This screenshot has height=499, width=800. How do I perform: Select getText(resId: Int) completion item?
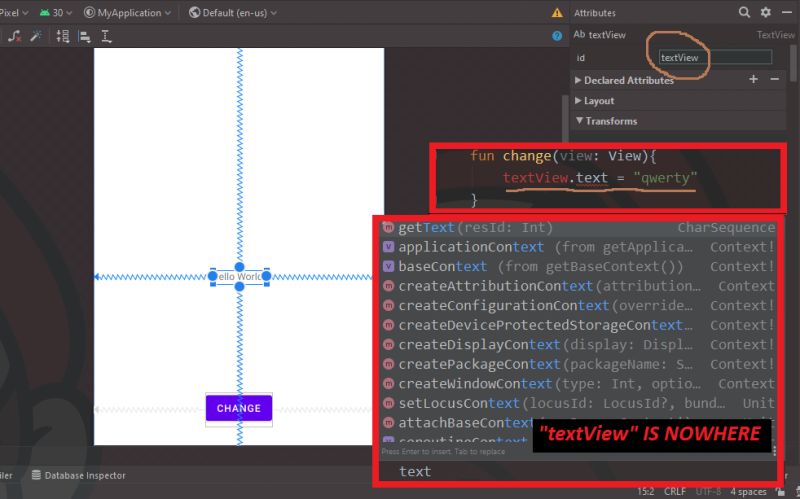(579, 228)
